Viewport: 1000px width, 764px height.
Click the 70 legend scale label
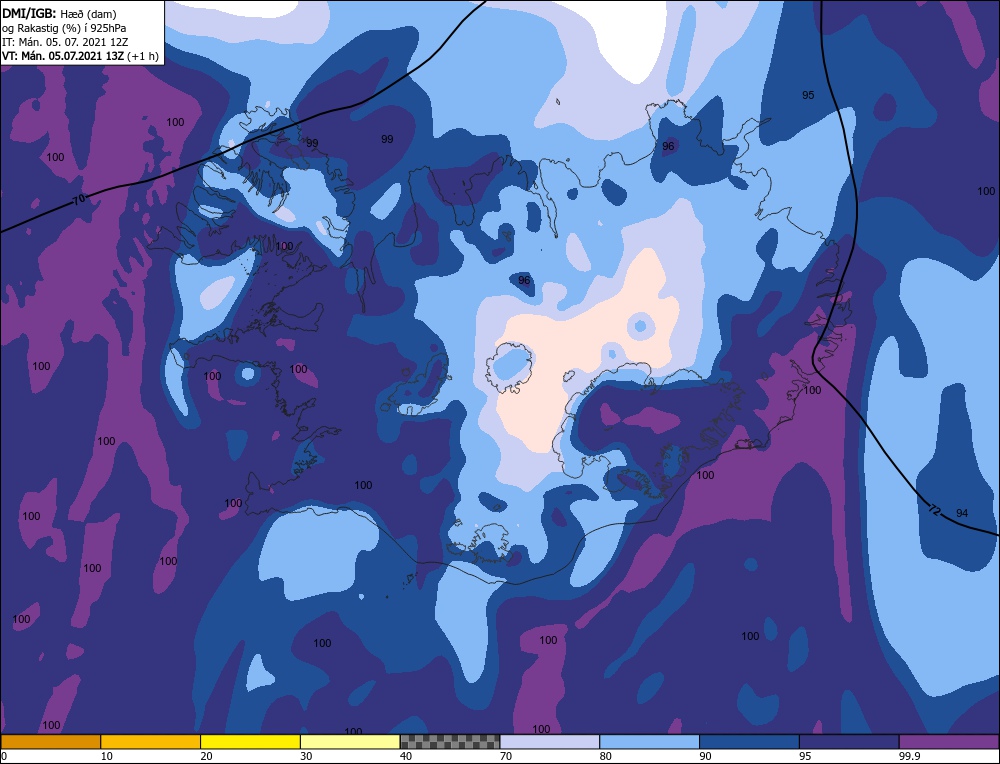[x=506, y=756]
